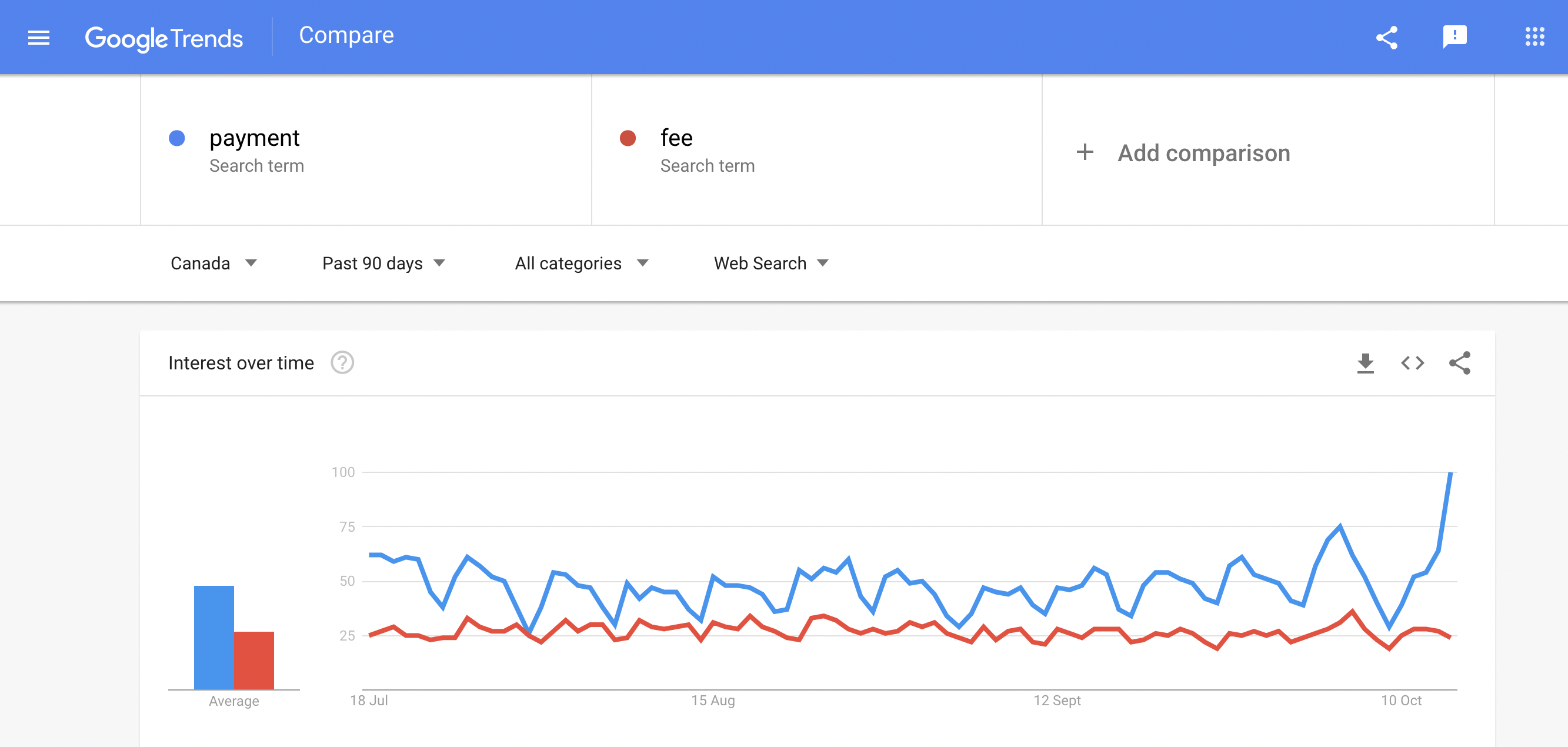The image size is (1568, 747).
Task: Open help for Interest over time
Action: coord(342,363)
